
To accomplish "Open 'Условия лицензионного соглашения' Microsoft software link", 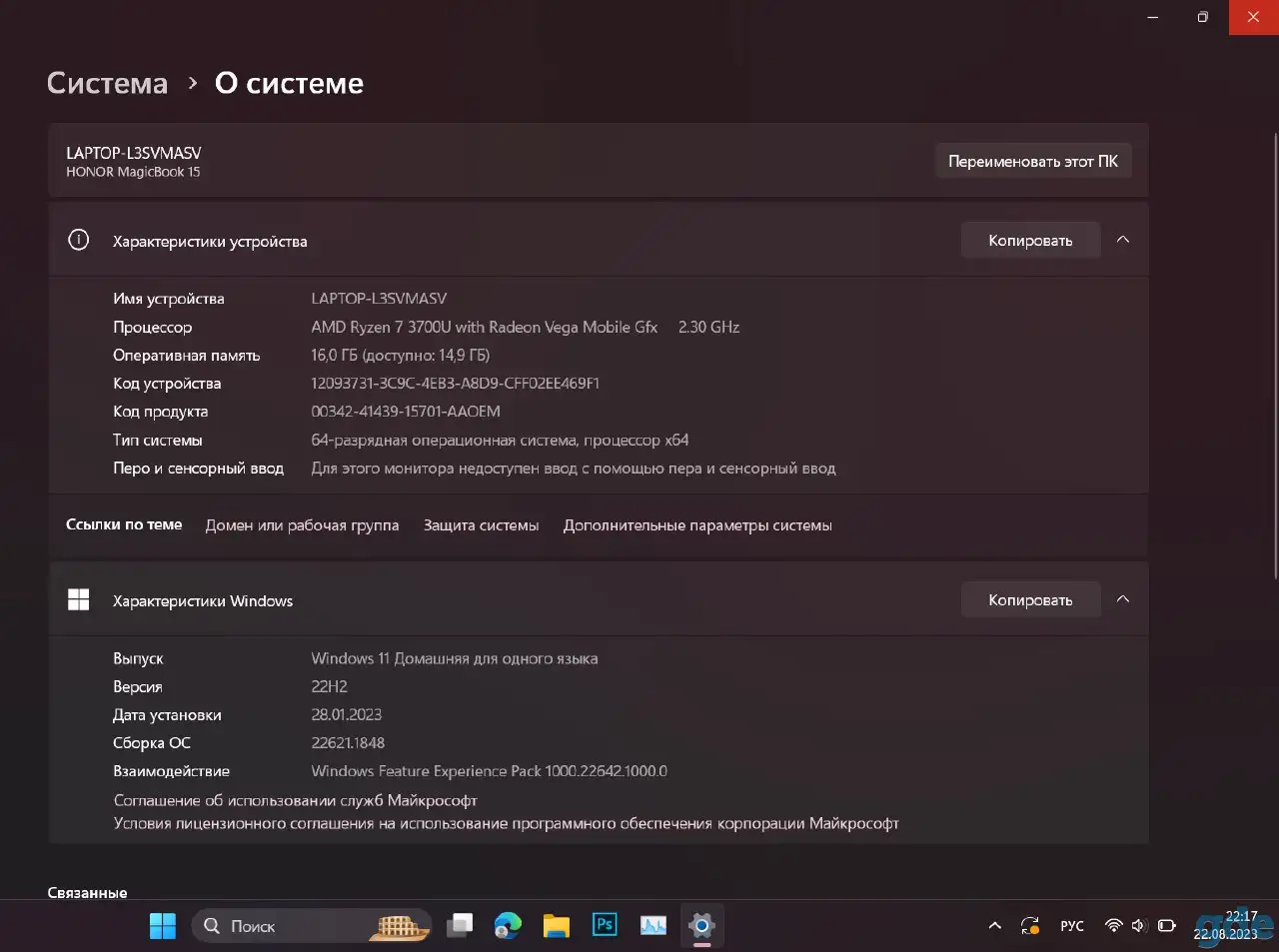I will click(x=507, y=823).
